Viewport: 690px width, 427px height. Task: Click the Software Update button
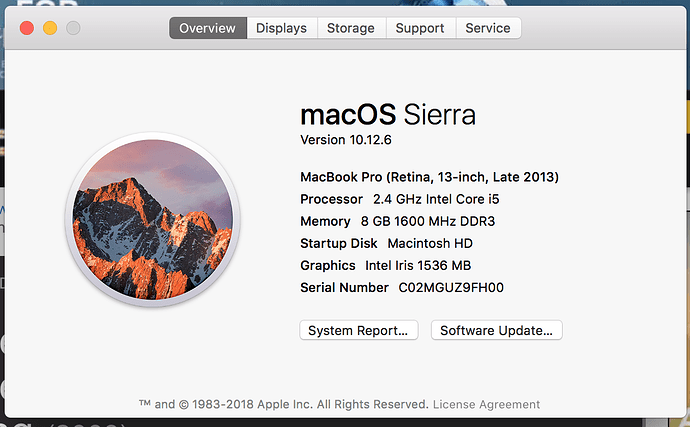tap(496, 330)
